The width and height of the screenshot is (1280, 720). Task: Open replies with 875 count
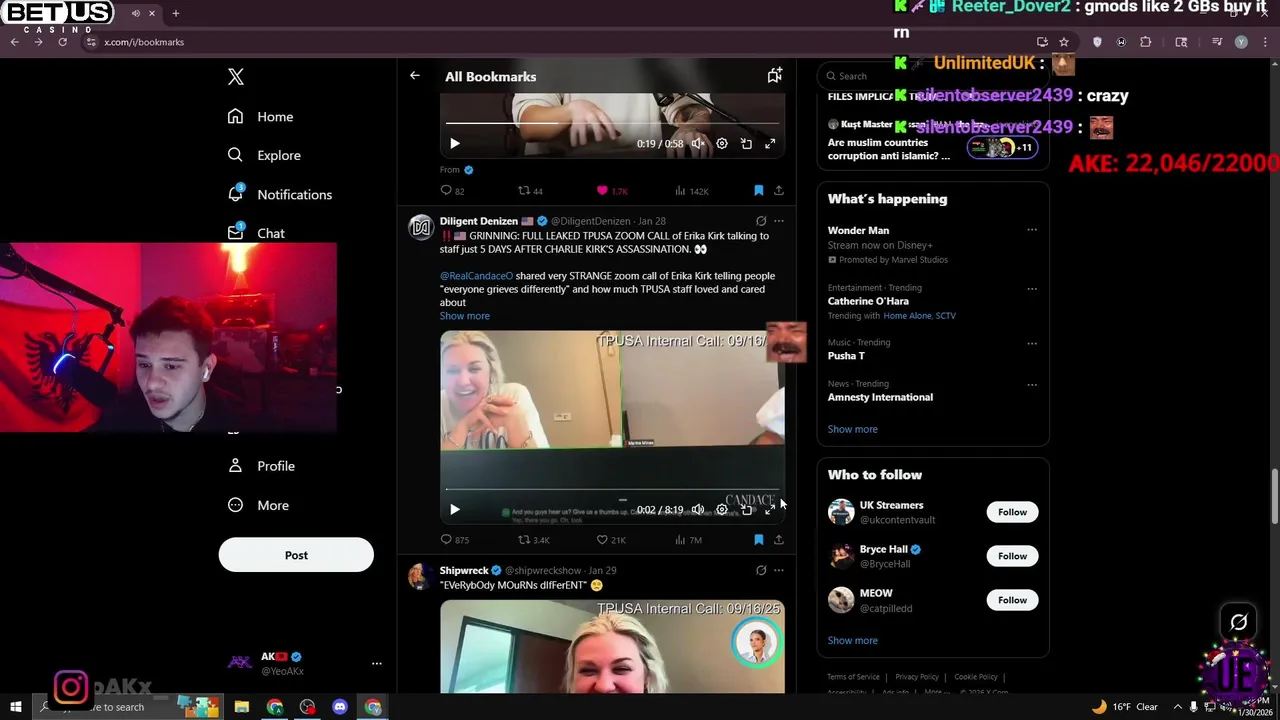(455, 540)
